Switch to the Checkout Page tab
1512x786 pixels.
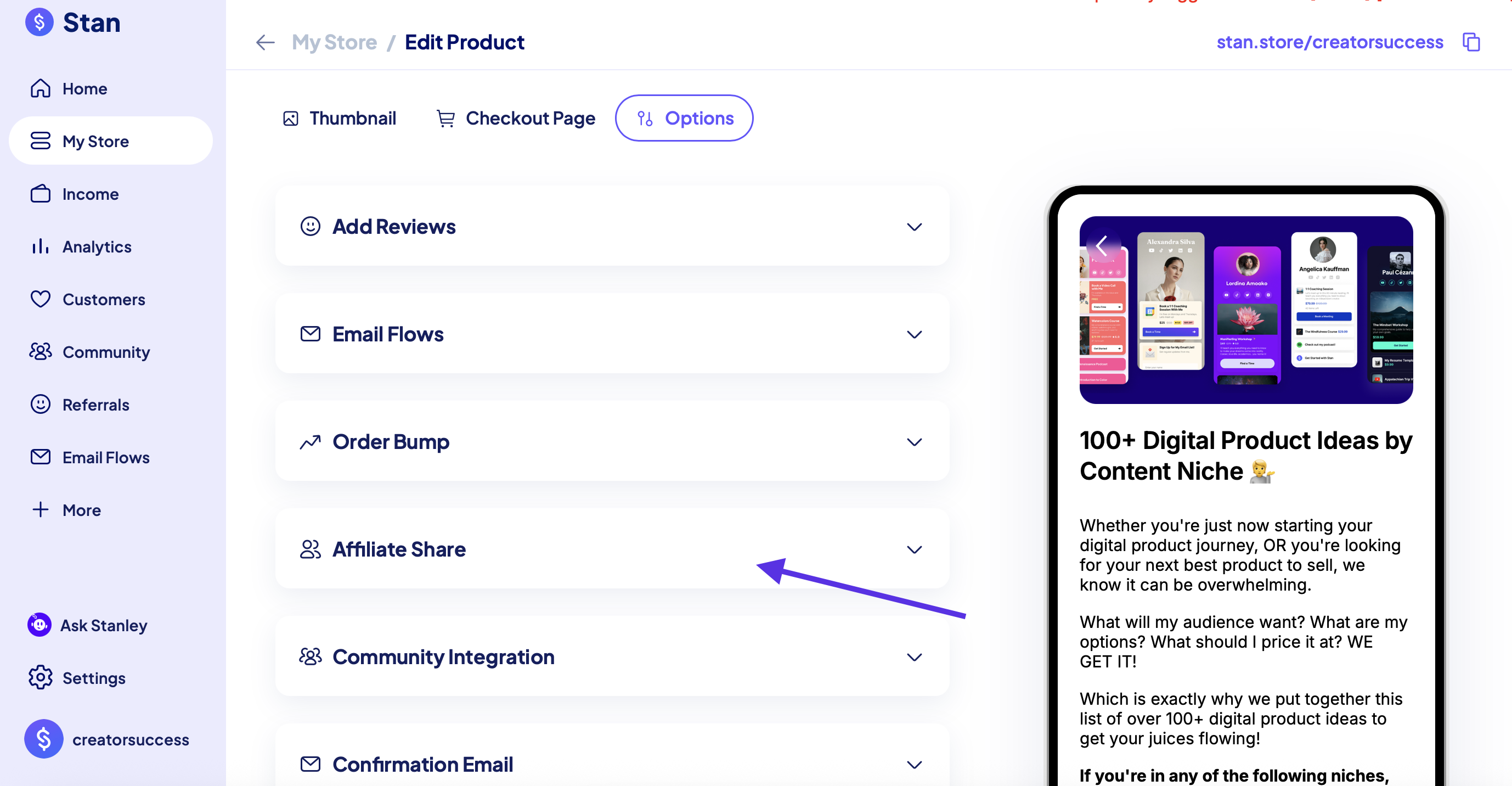(x=515, y=118)
